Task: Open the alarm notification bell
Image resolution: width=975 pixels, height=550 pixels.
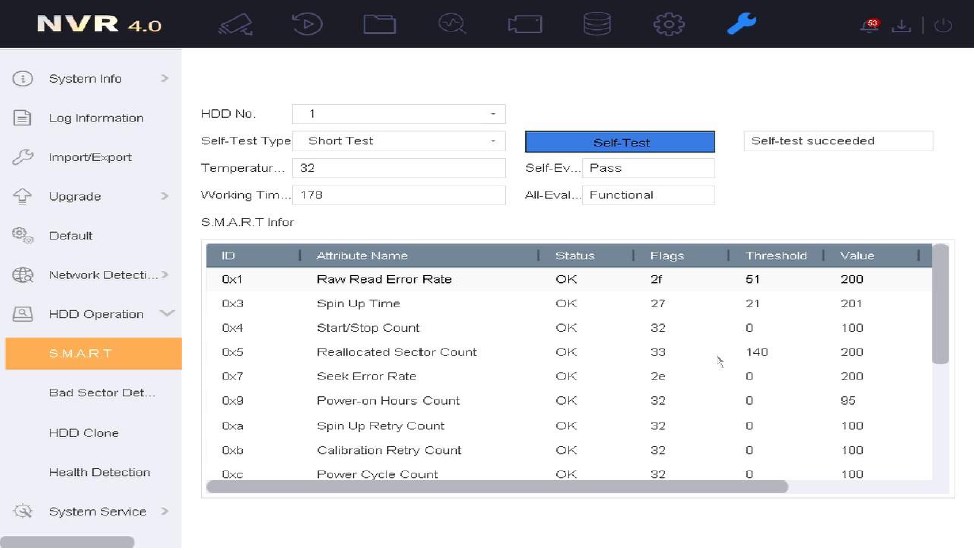Action: [x=869, y=26]
